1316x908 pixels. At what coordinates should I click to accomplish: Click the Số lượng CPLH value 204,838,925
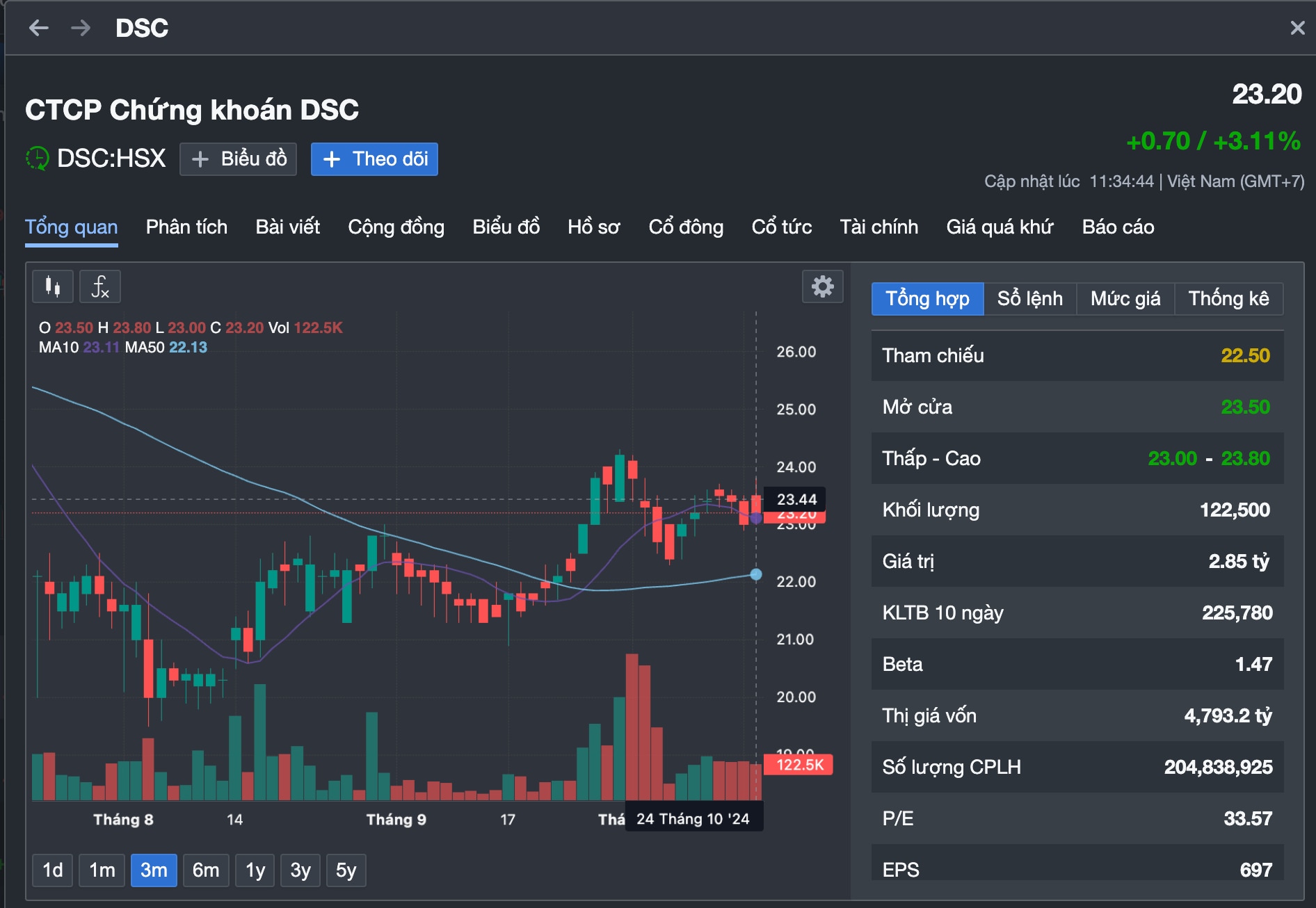coord(1219,768)
